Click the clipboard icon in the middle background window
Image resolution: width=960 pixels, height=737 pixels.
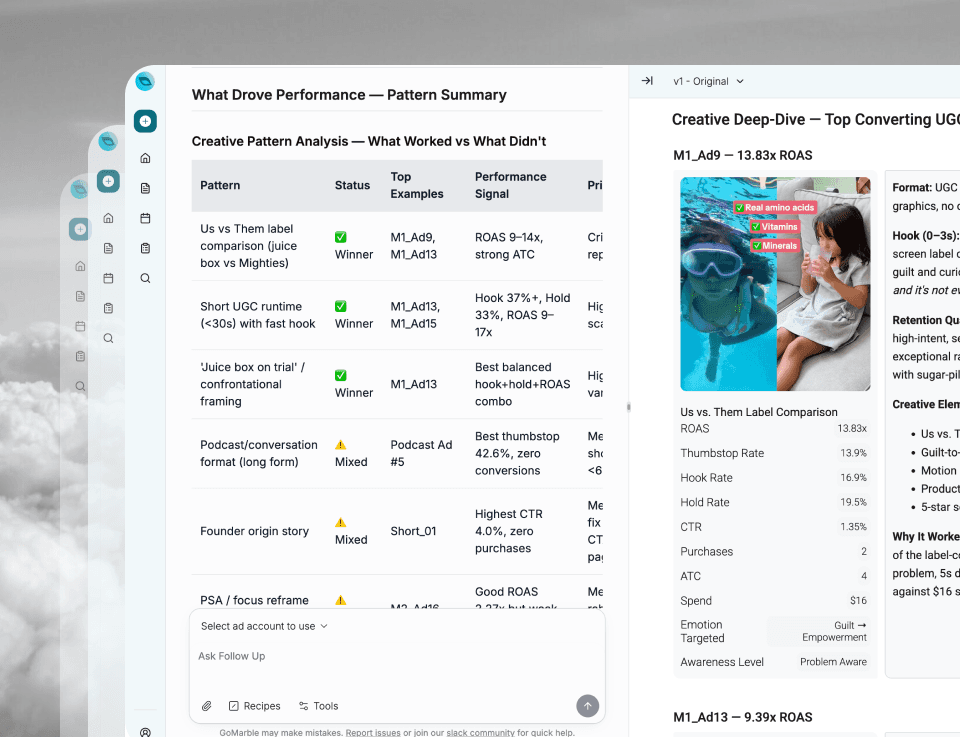tap(108, 308)
